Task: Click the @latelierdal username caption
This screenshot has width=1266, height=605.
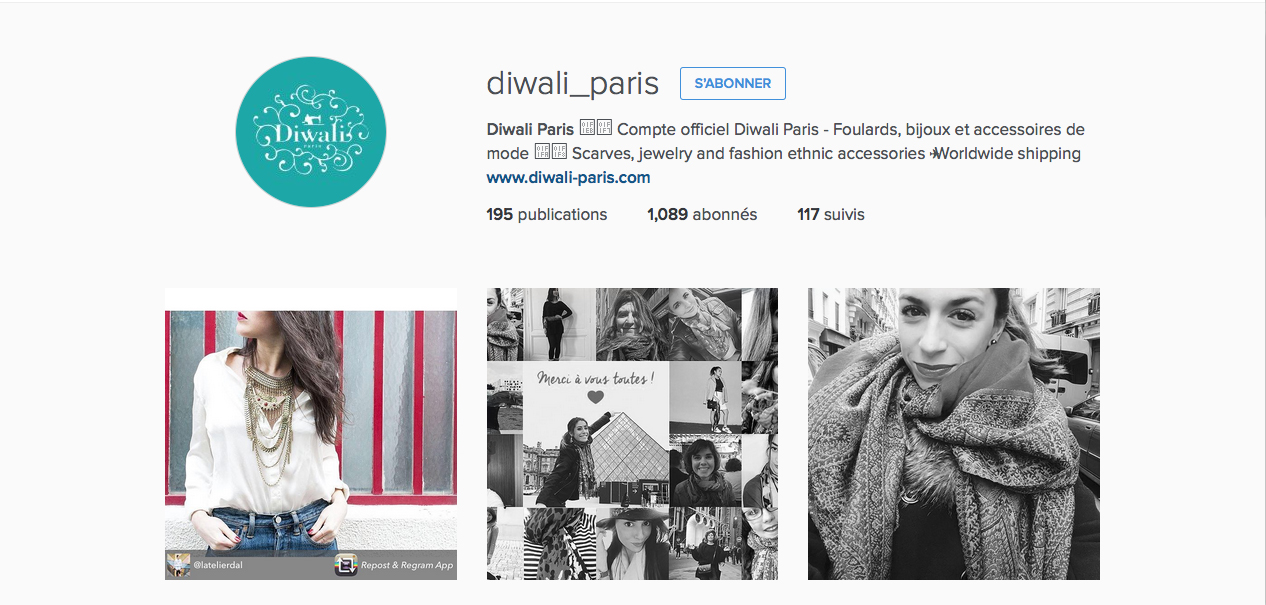Action: pos(218,565)
